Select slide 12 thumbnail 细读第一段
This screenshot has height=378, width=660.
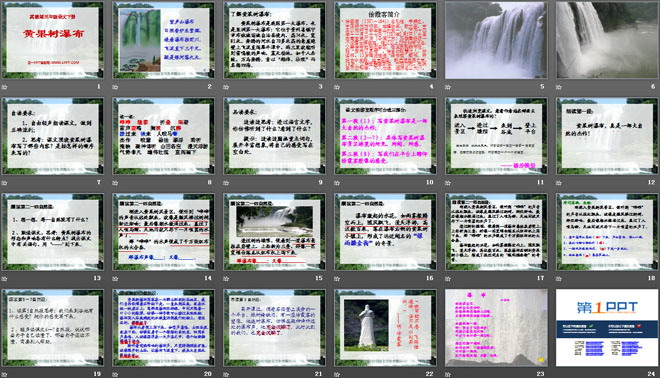pyautogui.click(x=607, y=136)
